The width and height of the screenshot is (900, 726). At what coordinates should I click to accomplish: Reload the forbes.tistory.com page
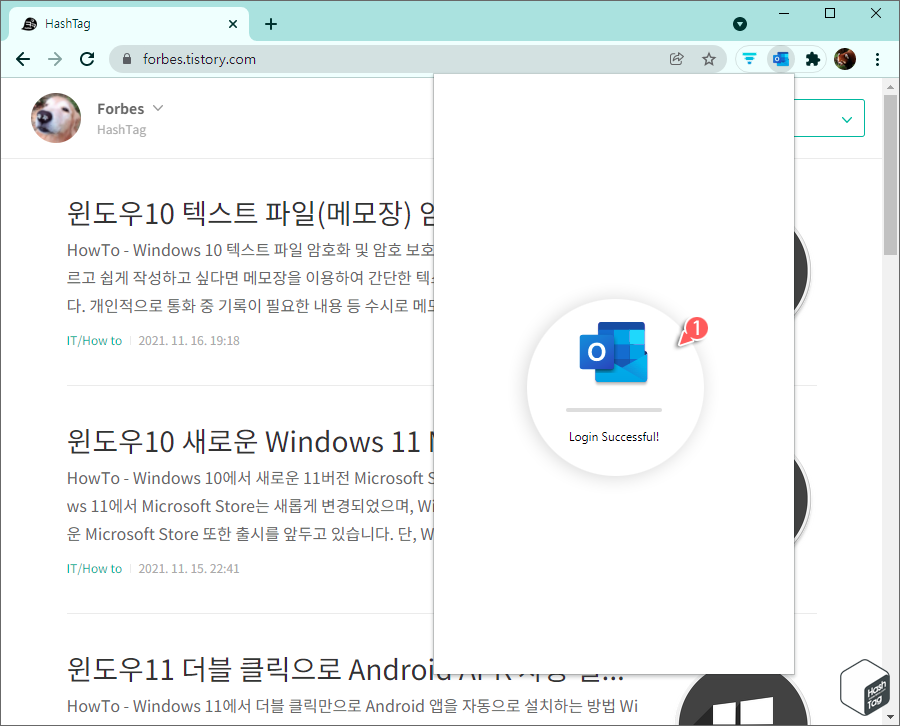coord(87,59)
